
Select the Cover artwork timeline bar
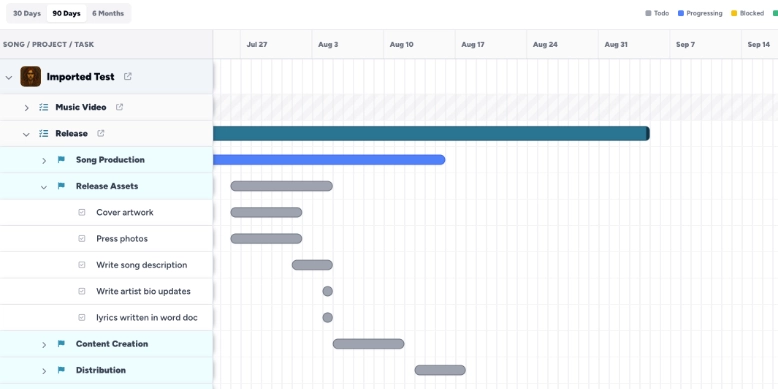click(x=266, y=212)
